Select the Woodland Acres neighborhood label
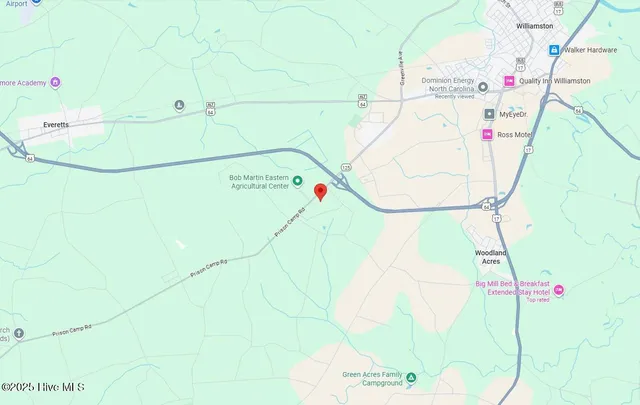640x405 pixels. click(491, 257)
